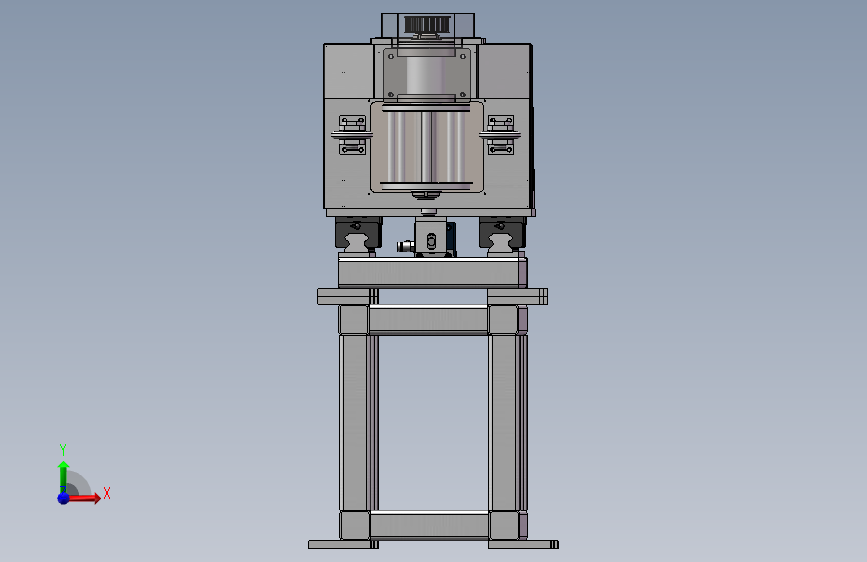Select the left toggle latch on the housing
This screenshot has height=562, width=867.
click(352, 135)
